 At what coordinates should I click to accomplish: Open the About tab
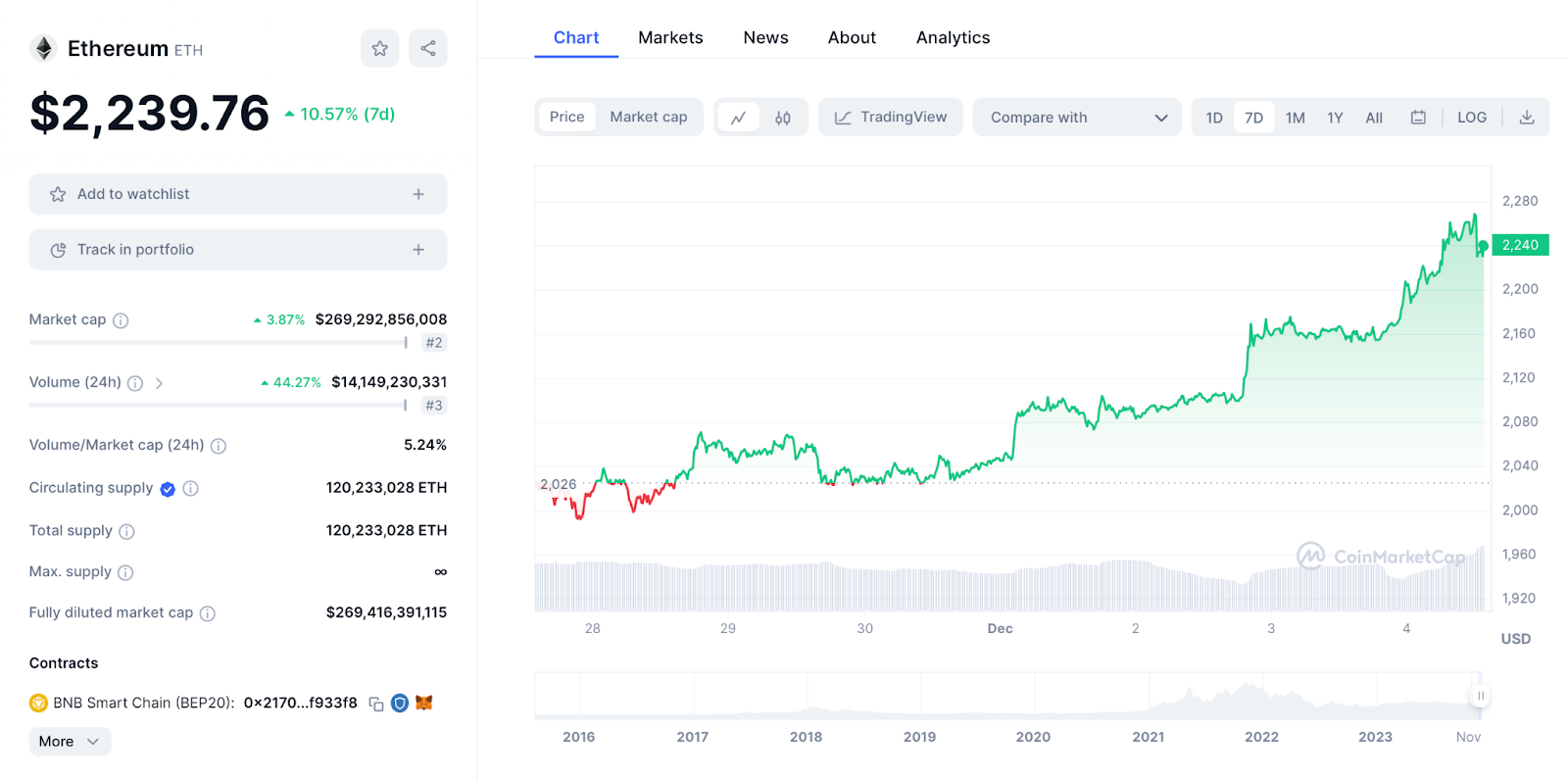[852, 37]
